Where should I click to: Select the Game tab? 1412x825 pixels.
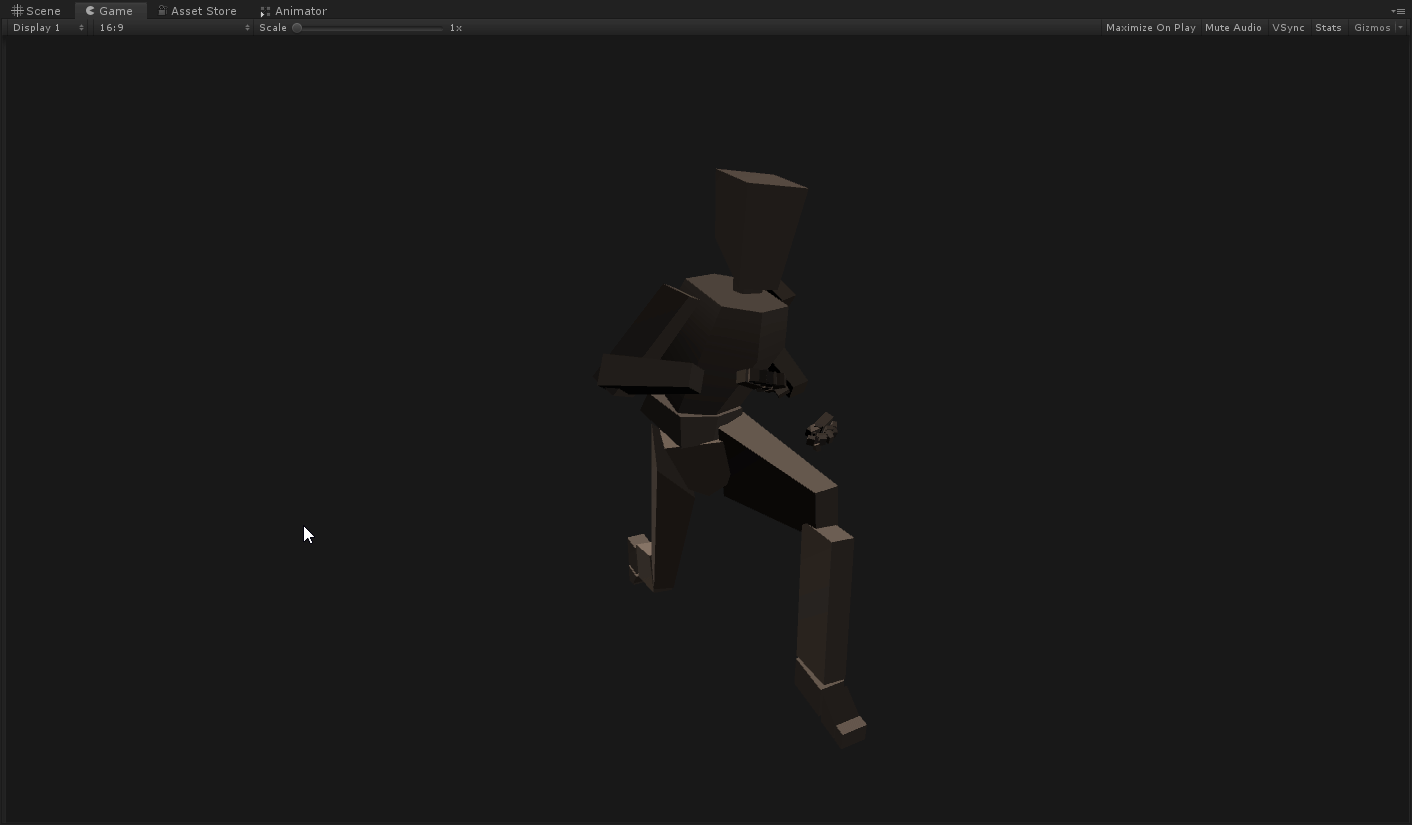(x=110, y=11)
